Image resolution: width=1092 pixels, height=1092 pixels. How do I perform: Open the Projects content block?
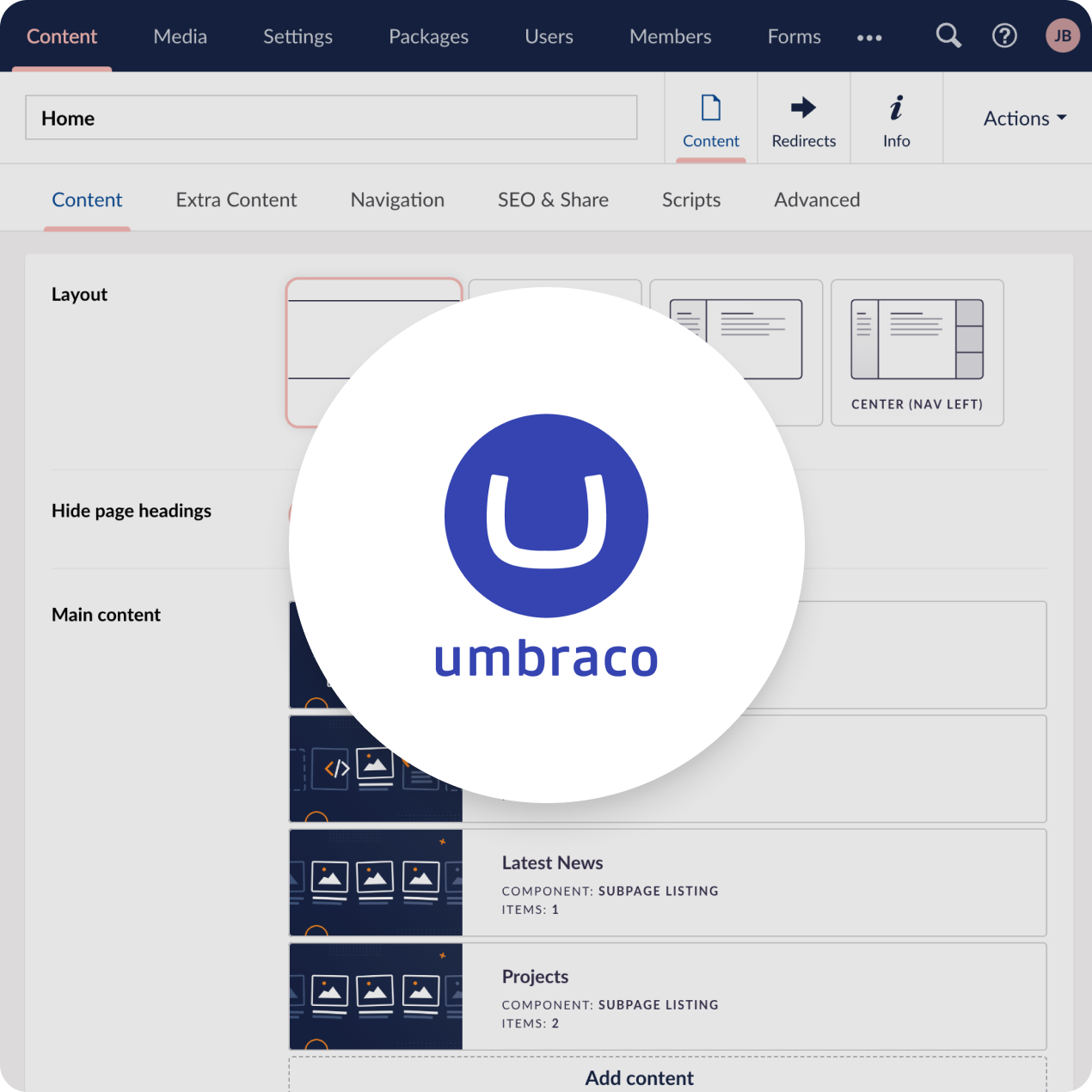pos(668,997)
